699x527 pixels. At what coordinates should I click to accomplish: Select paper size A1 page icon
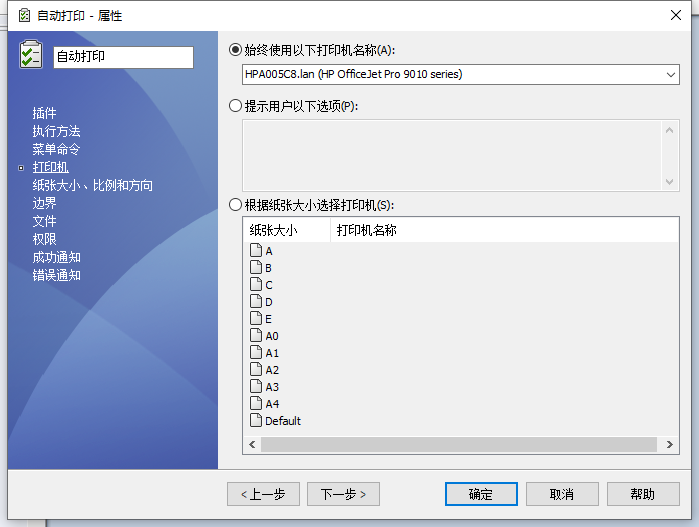(x=256, y=352)
